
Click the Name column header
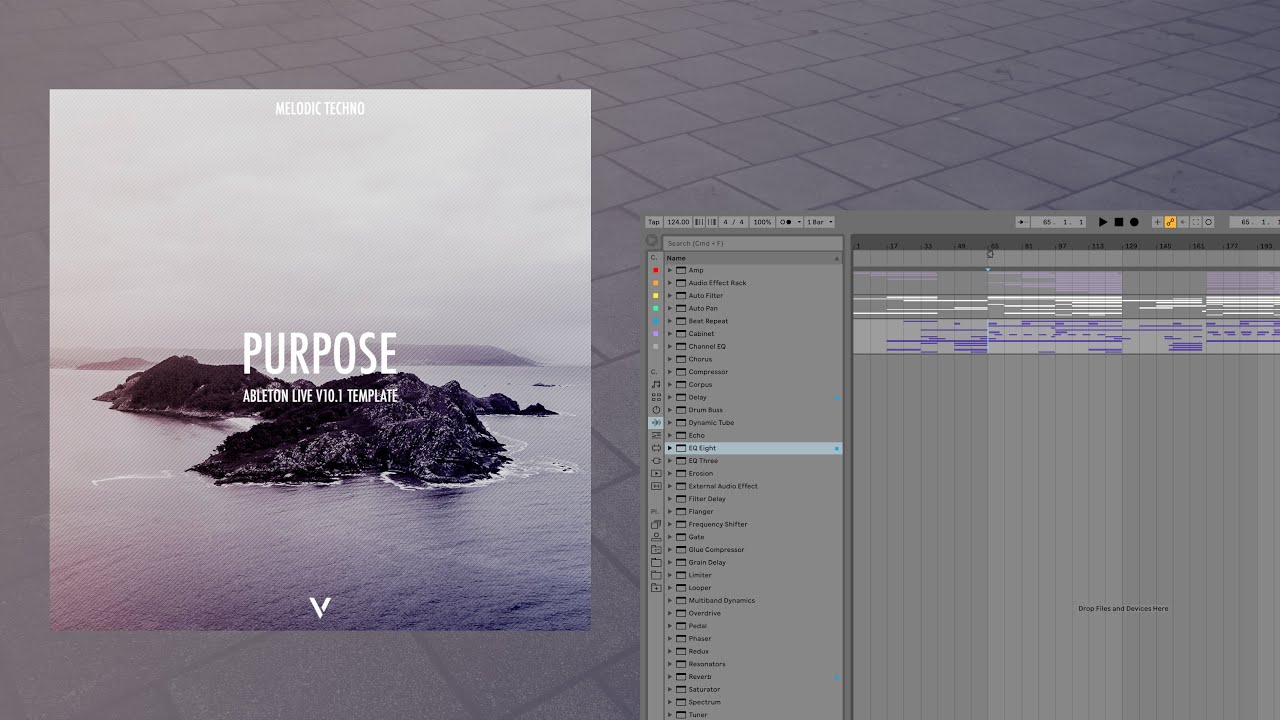click(x=753, y=258)
